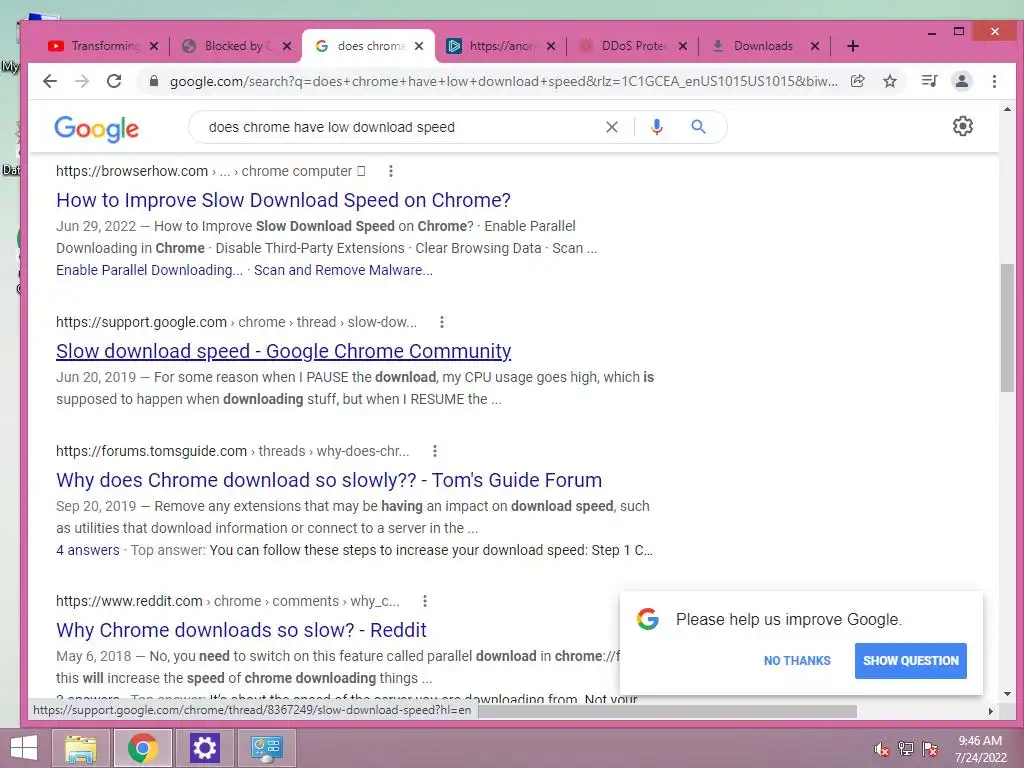1024x768 pixels.
Task: Close the Blocked by tab
Action: pyautogui.click(x=287, y=46)
